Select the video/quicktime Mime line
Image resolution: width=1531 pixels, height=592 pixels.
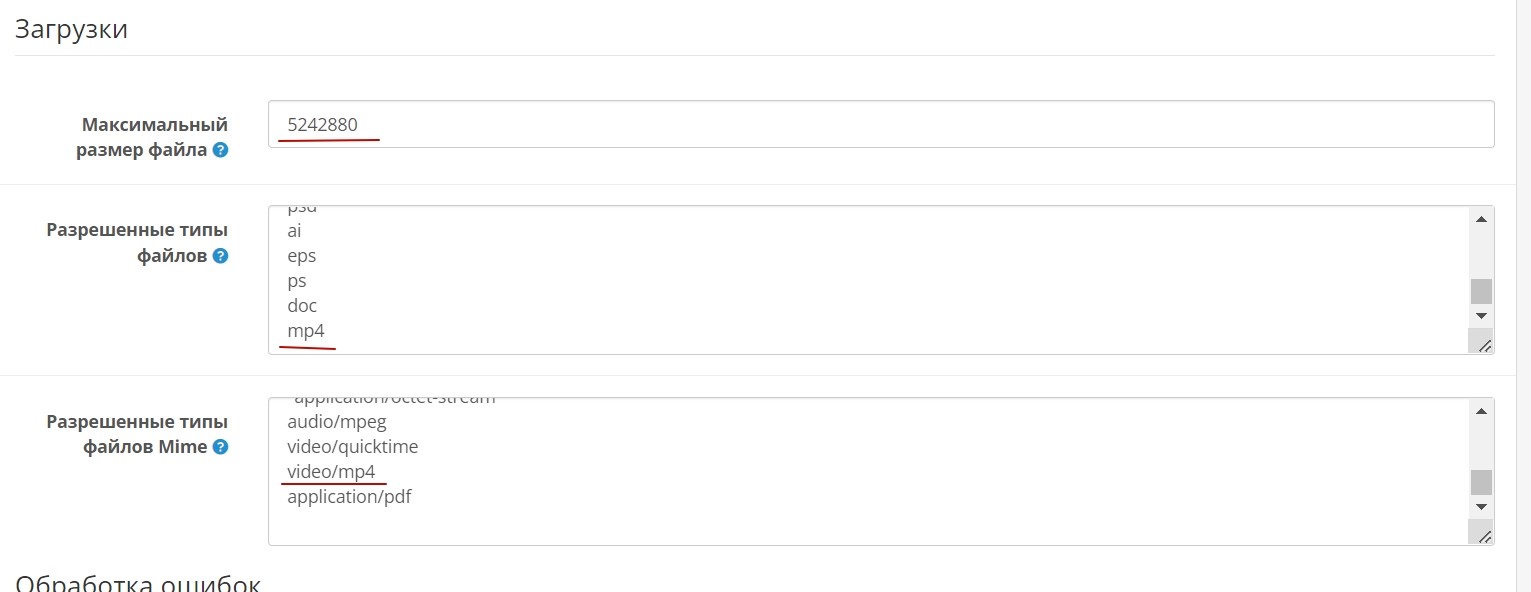pos(352,447)
